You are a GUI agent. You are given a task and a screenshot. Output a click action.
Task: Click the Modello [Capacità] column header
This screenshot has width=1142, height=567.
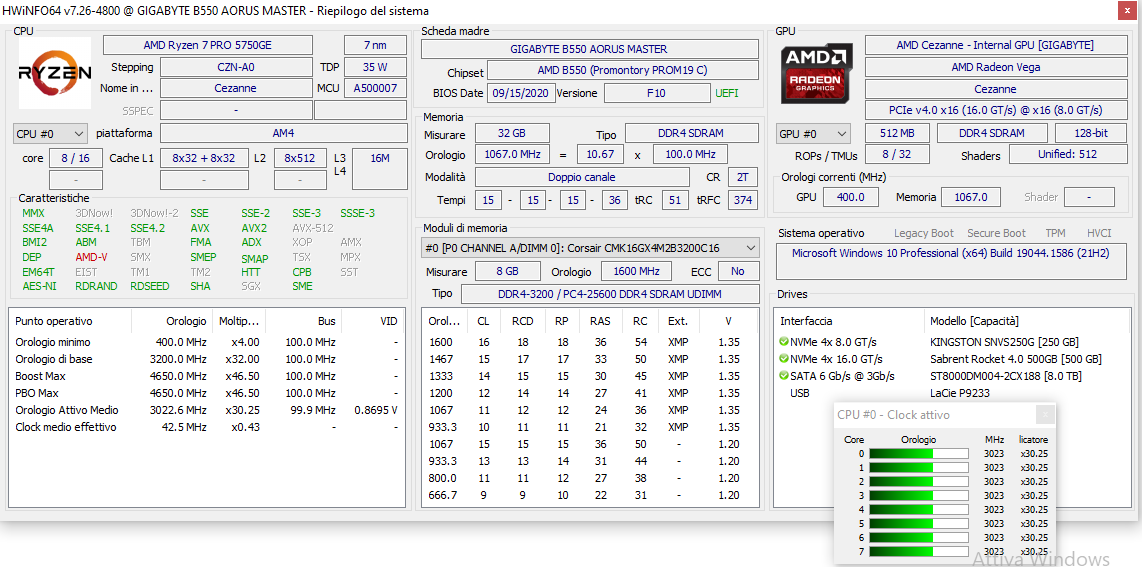(x=1025, y=321)
